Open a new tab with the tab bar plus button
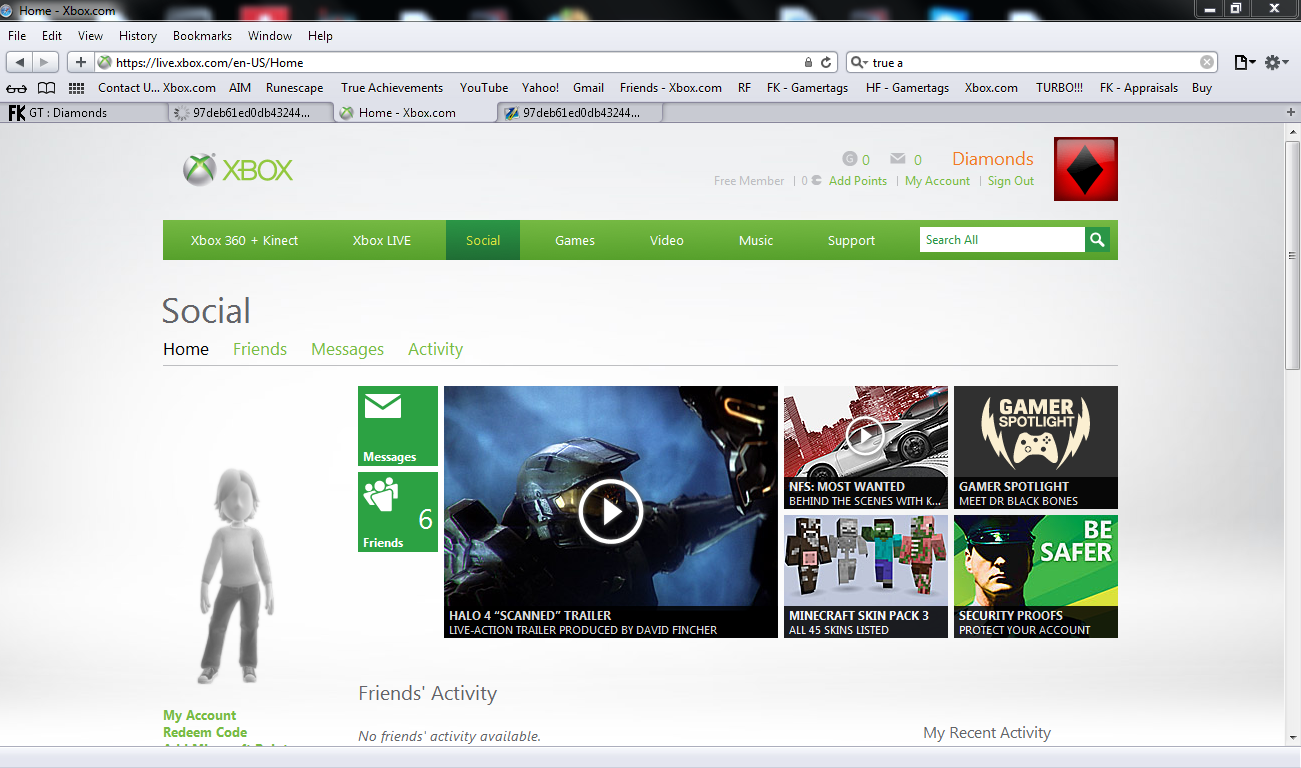The image size is (1301, 768). (x=1290, y=112)
